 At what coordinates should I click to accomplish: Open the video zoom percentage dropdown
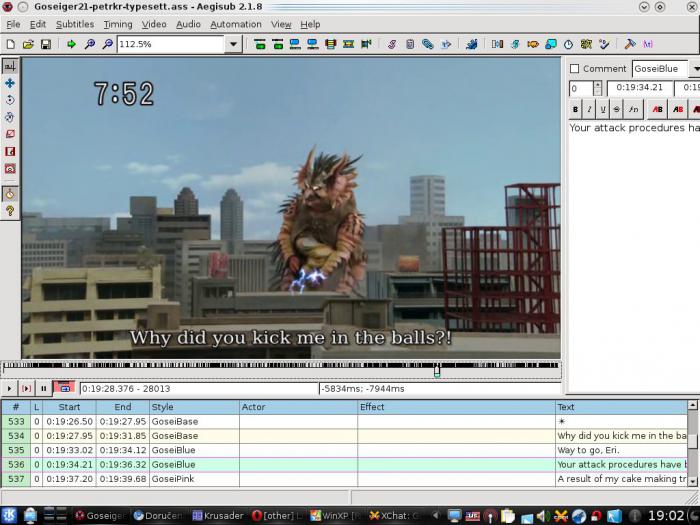coord(233,44)
